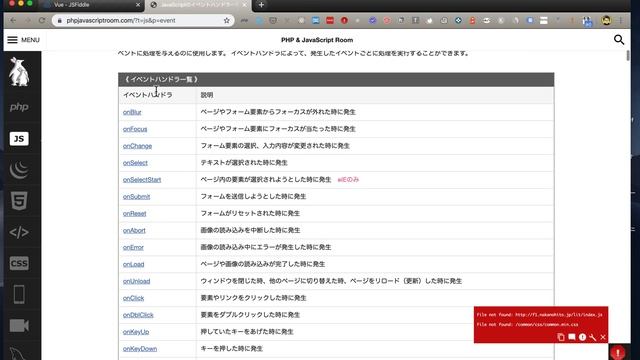The height and width of the screenshot is (360, 640).
Task: Reload the page
Action: tap(42, 20)
